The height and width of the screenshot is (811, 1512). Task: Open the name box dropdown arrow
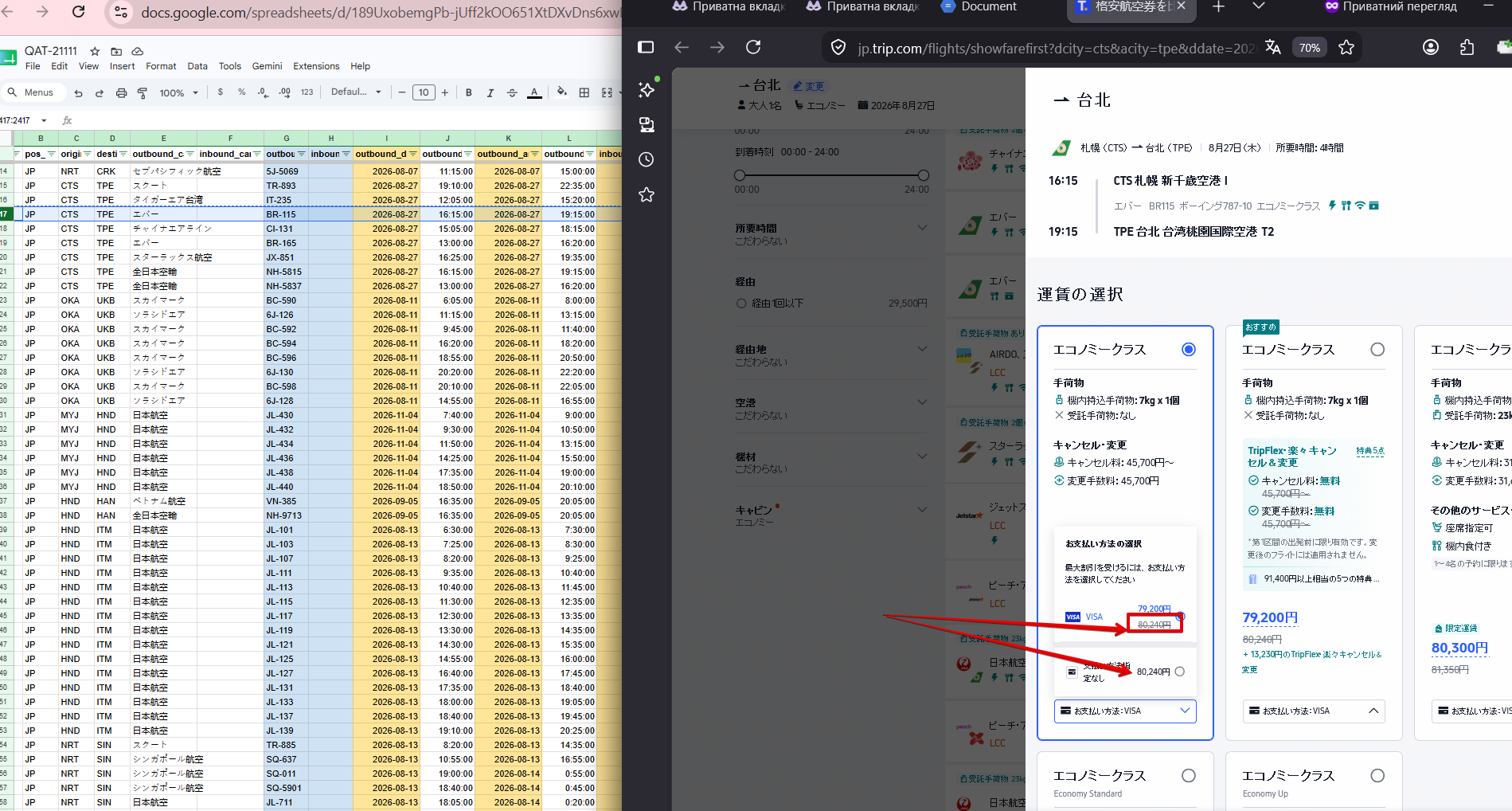(x=44, y=120)
